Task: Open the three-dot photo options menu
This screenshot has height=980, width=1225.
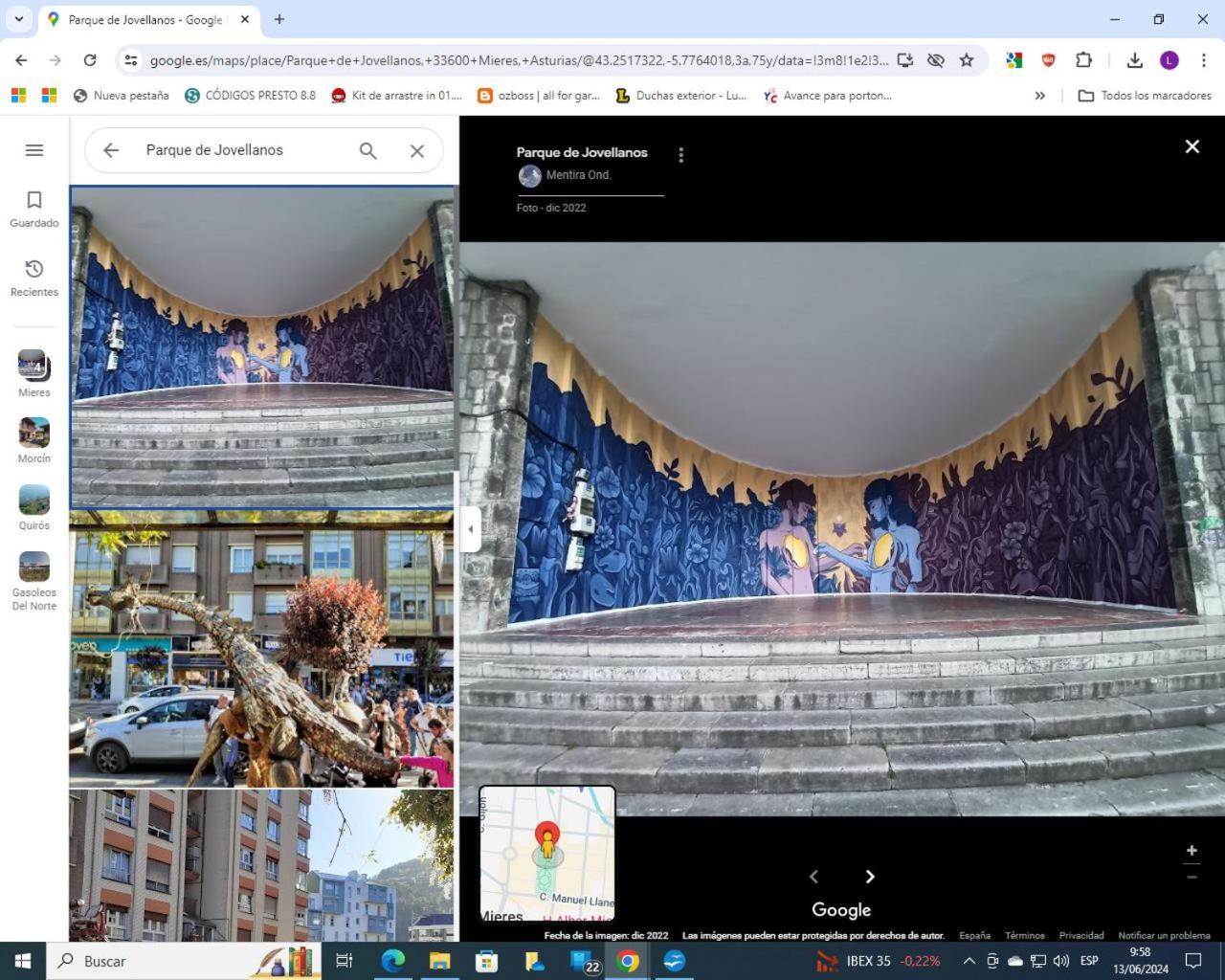Action: point(680,155)
